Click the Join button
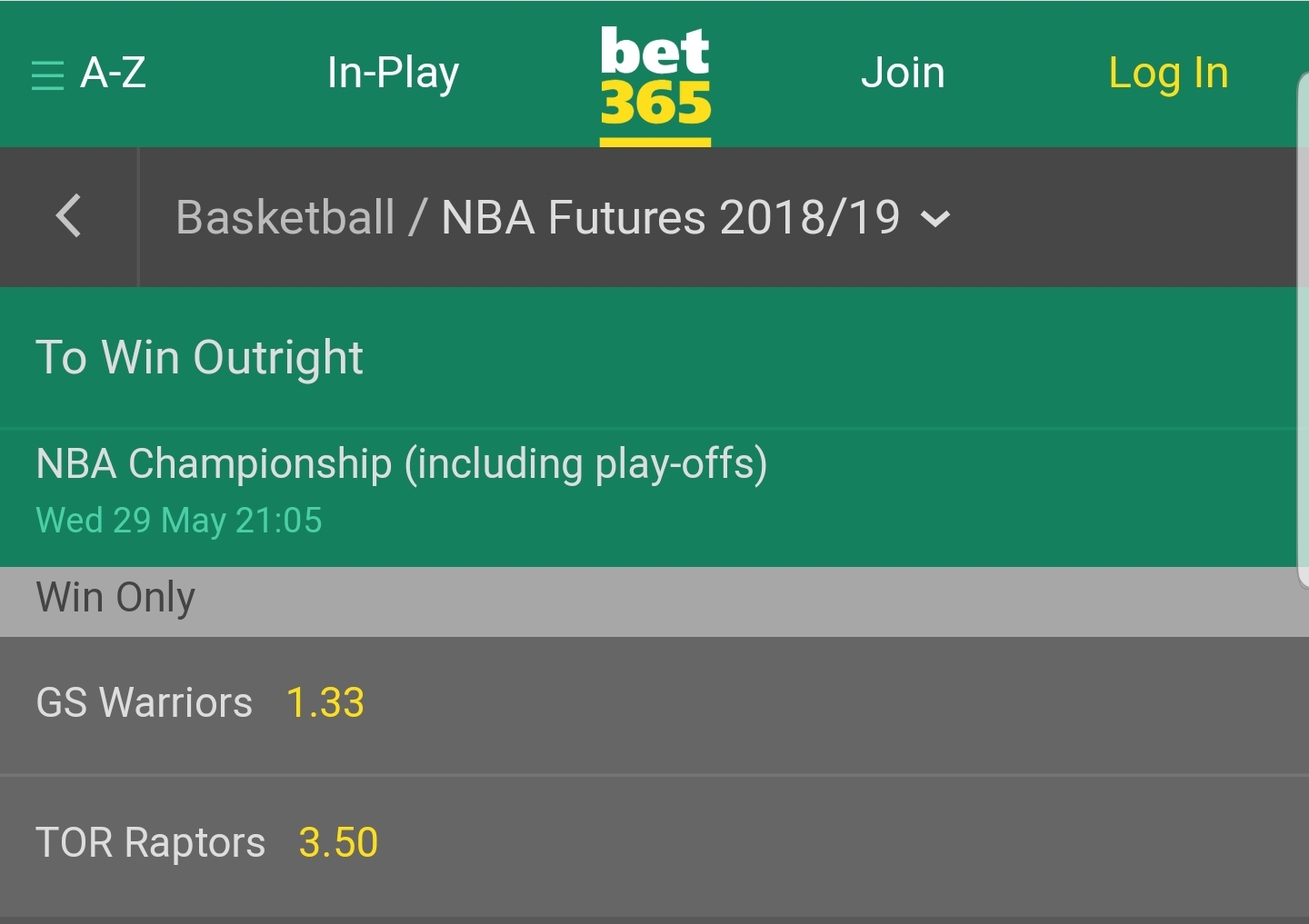 click(903, 73)
